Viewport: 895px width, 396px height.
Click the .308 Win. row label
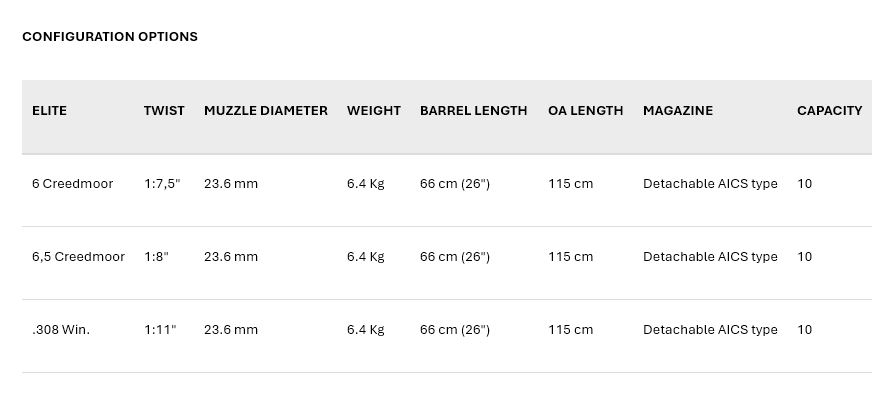click(x=61, y=330)
